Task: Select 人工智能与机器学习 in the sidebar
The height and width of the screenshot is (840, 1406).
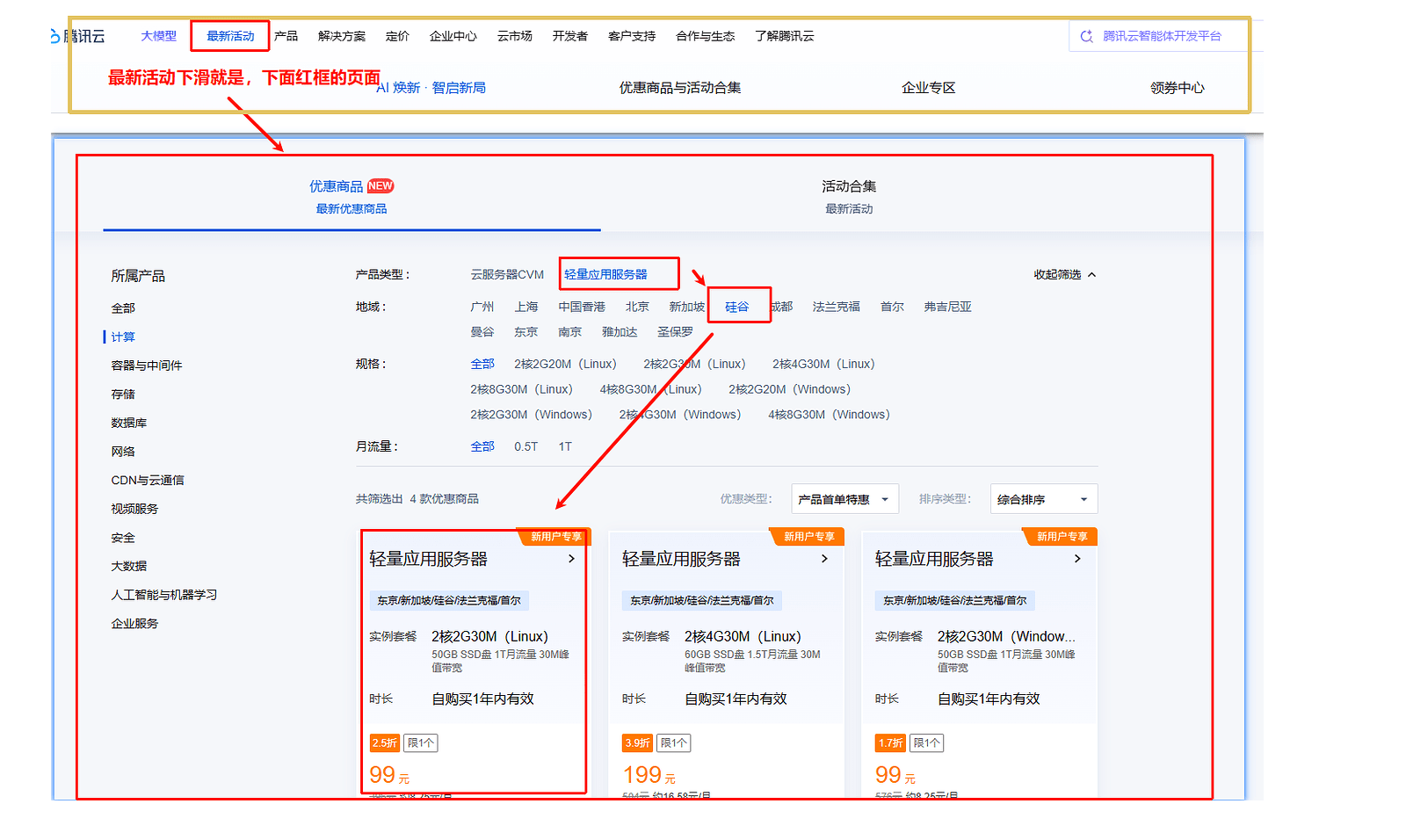Action: [164, 596]
